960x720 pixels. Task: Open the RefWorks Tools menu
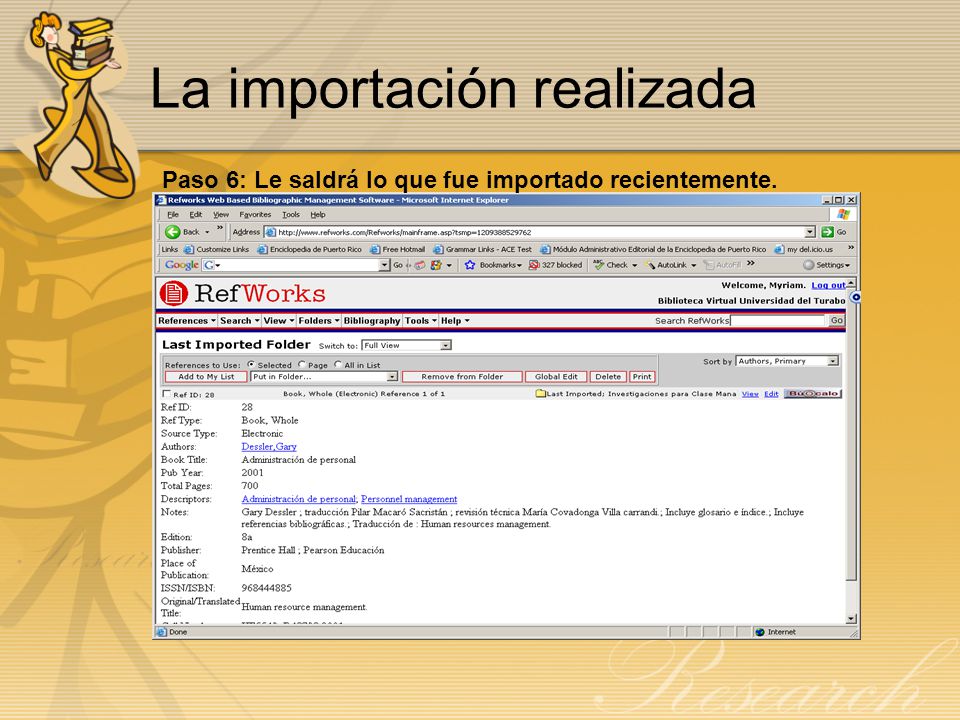[x=421, y=321]
